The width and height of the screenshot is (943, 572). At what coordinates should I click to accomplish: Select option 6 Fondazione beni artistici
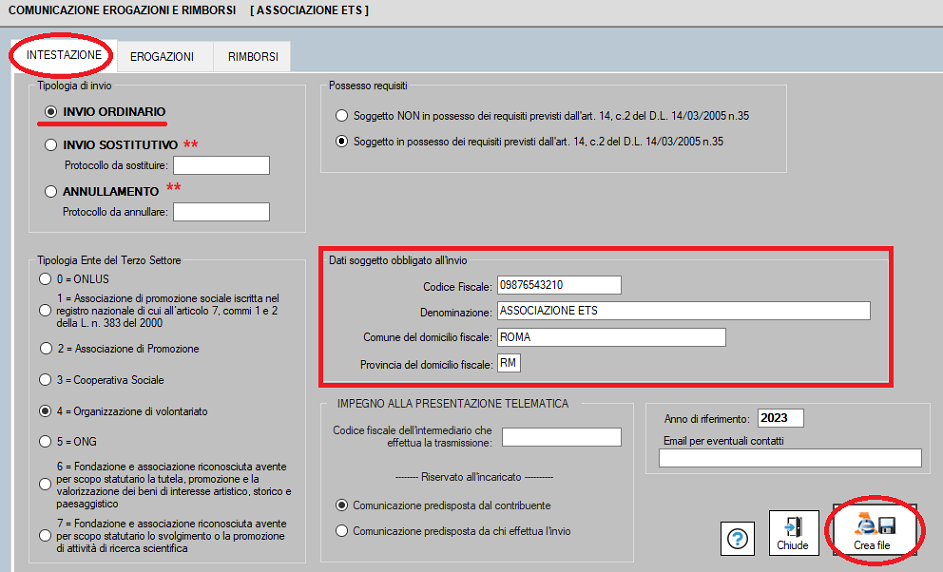pos(45,485)
